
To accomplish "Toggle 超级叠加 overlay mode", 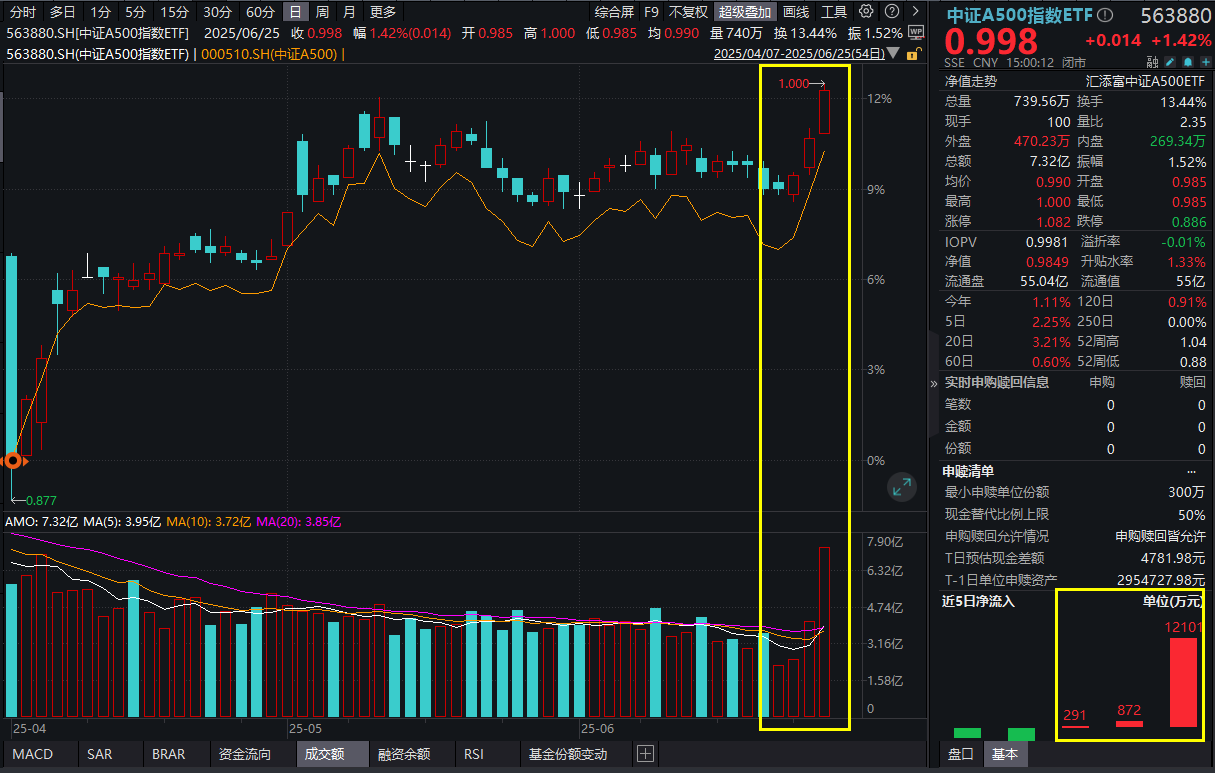I will coord(744,12).
